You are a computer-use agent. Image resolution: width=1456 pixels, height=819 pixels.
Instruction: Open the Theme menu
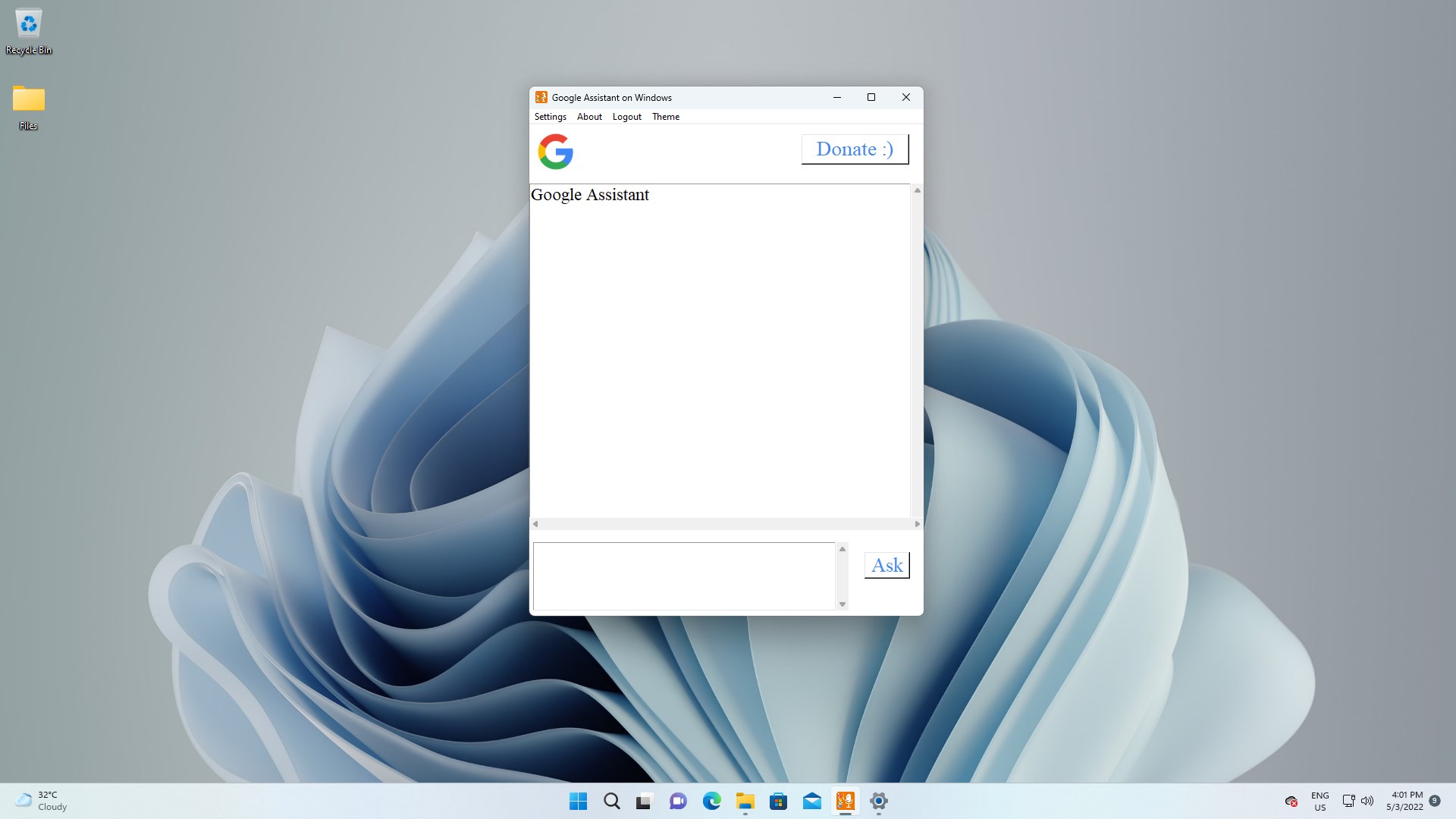(x=665, y=117)
